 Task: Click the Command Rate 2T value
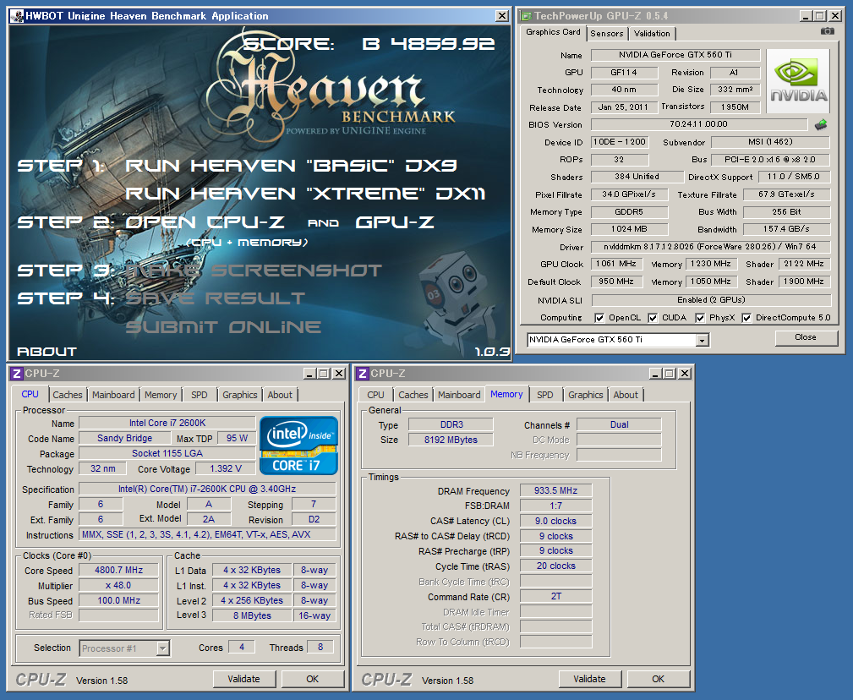[x=555, y=596]
